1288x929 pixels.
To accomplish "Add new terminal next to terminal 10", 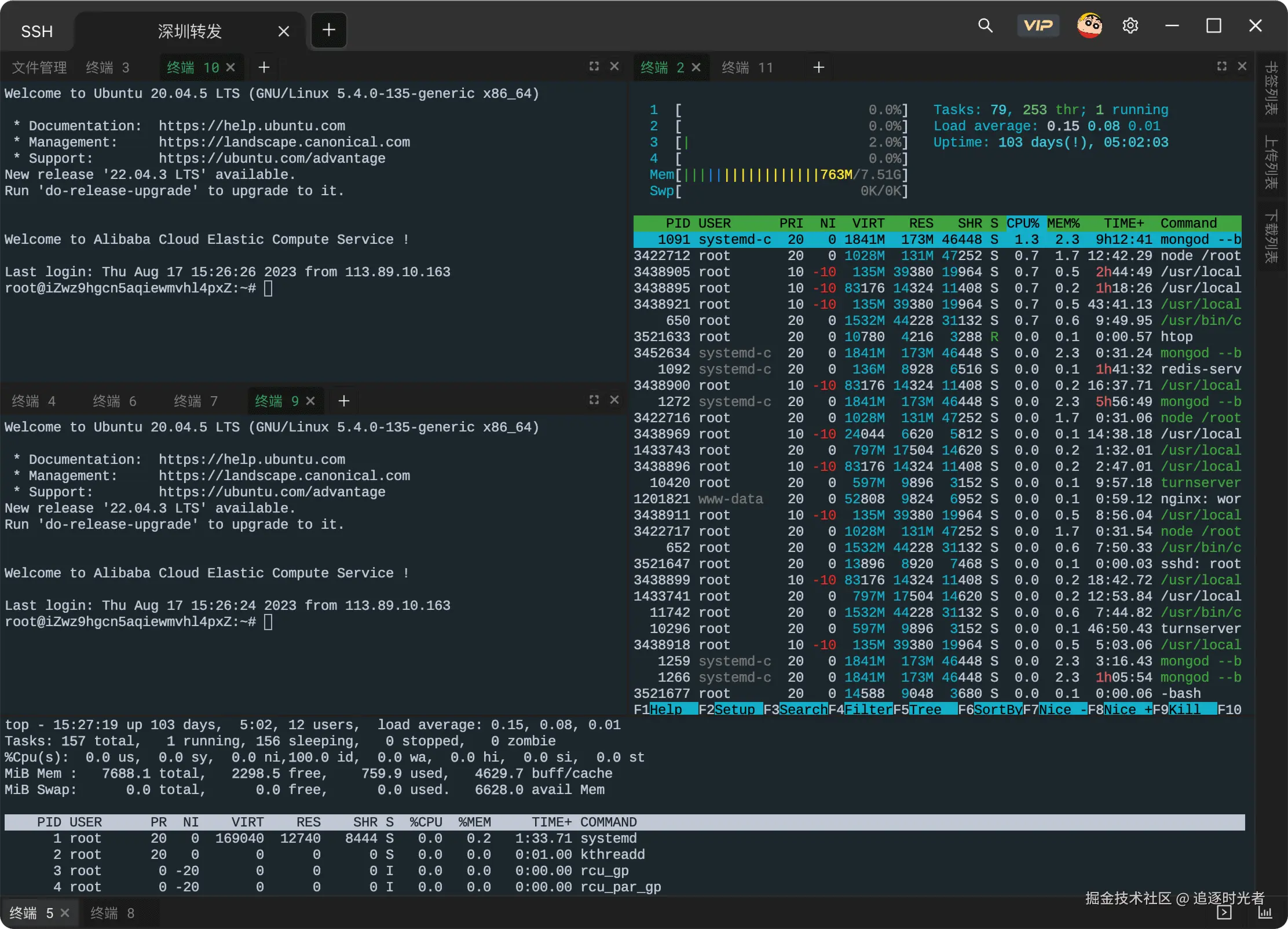I will [x=264, y=68].
